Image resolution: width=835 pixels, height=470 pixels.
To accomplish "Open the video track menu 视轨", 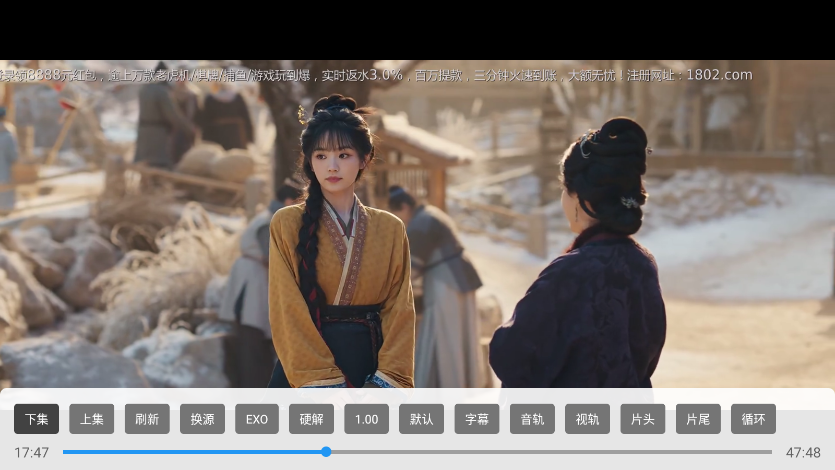I will (587, 419).
